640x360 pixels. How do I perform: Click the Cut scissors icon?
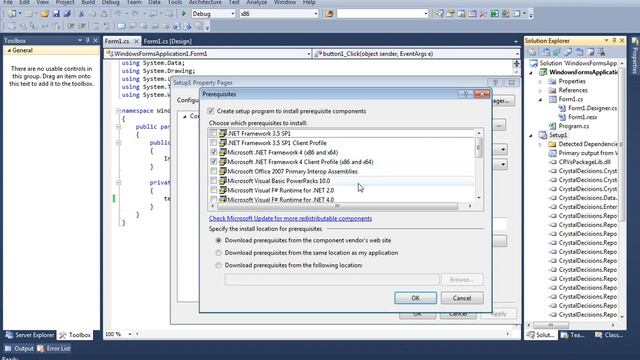coord(81,14)
